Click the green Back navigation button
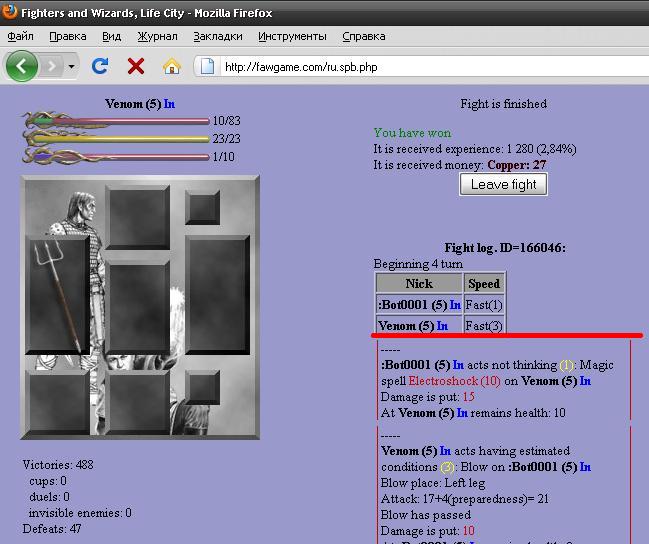 point(22,66)
